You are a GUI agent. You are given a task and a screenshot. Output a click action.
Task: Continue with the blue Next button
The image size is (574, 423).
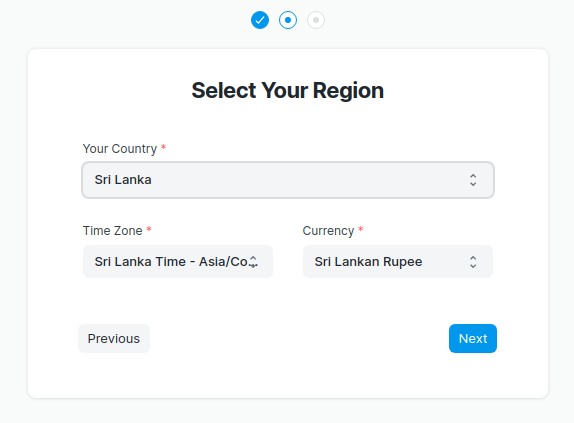(473, 338)
